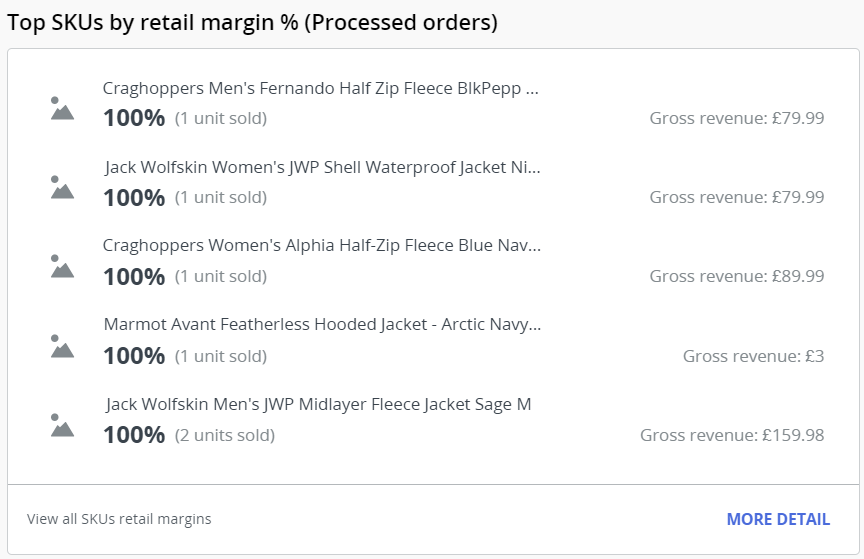Select Marmot Avant Featherless Hooded Jacket title
Screen dimensions: 864x559
coord(322,325)
